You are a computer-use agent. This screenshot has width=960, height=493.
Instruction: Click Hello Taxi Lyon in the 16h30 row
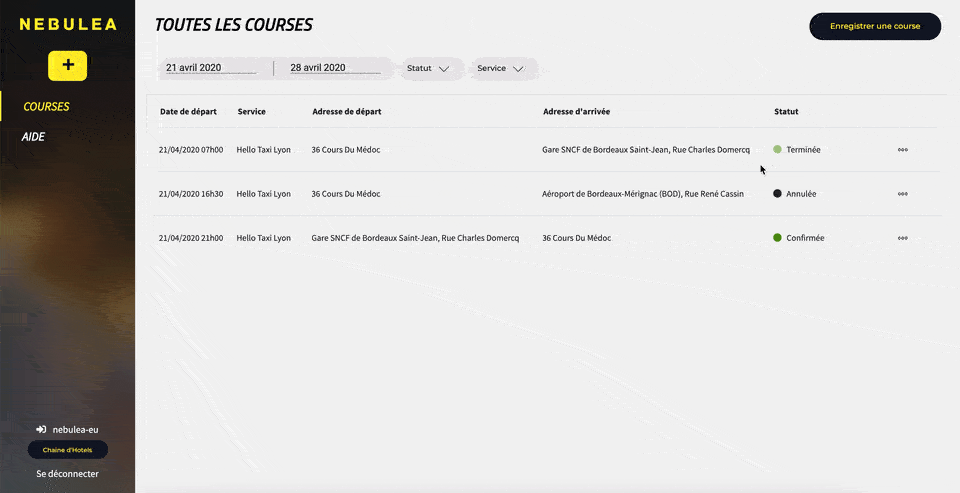264,194
